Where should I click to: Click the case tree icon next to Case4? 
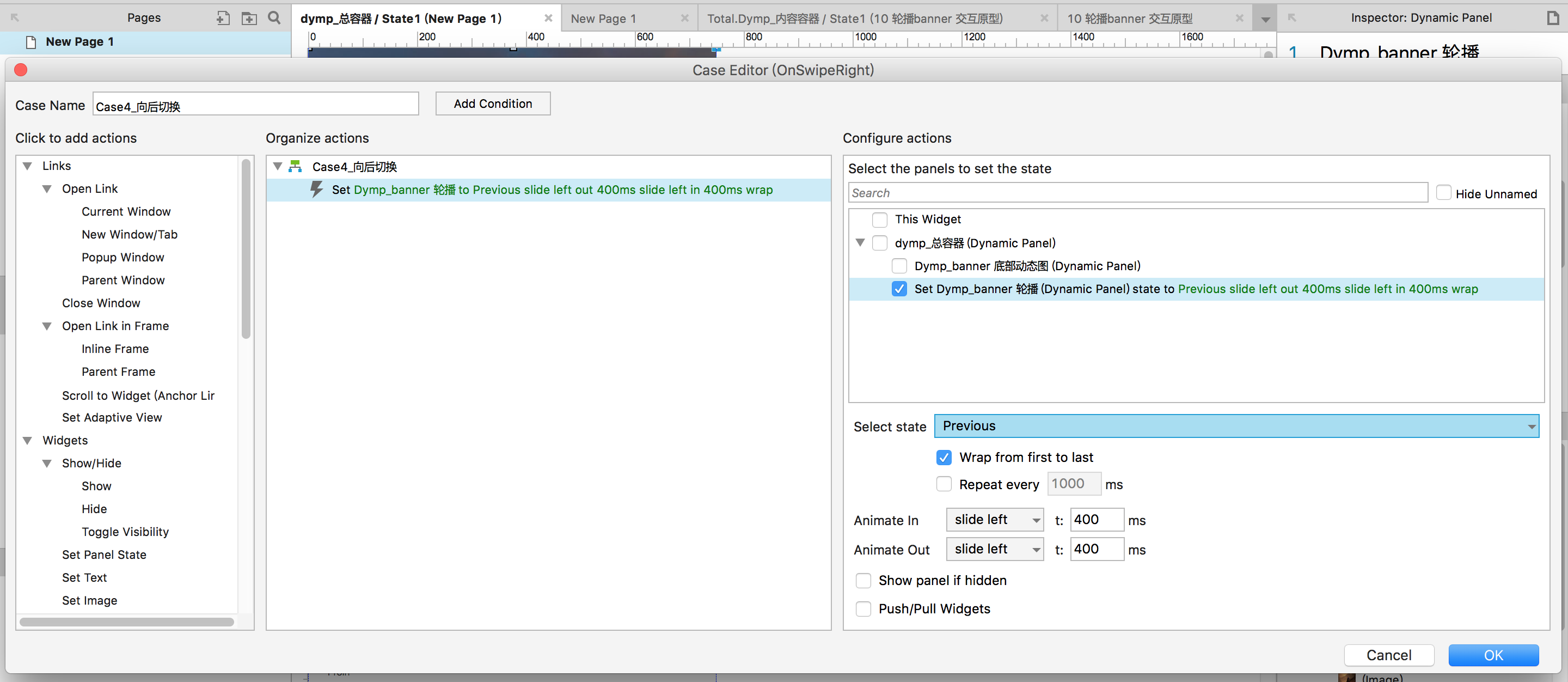295,166
